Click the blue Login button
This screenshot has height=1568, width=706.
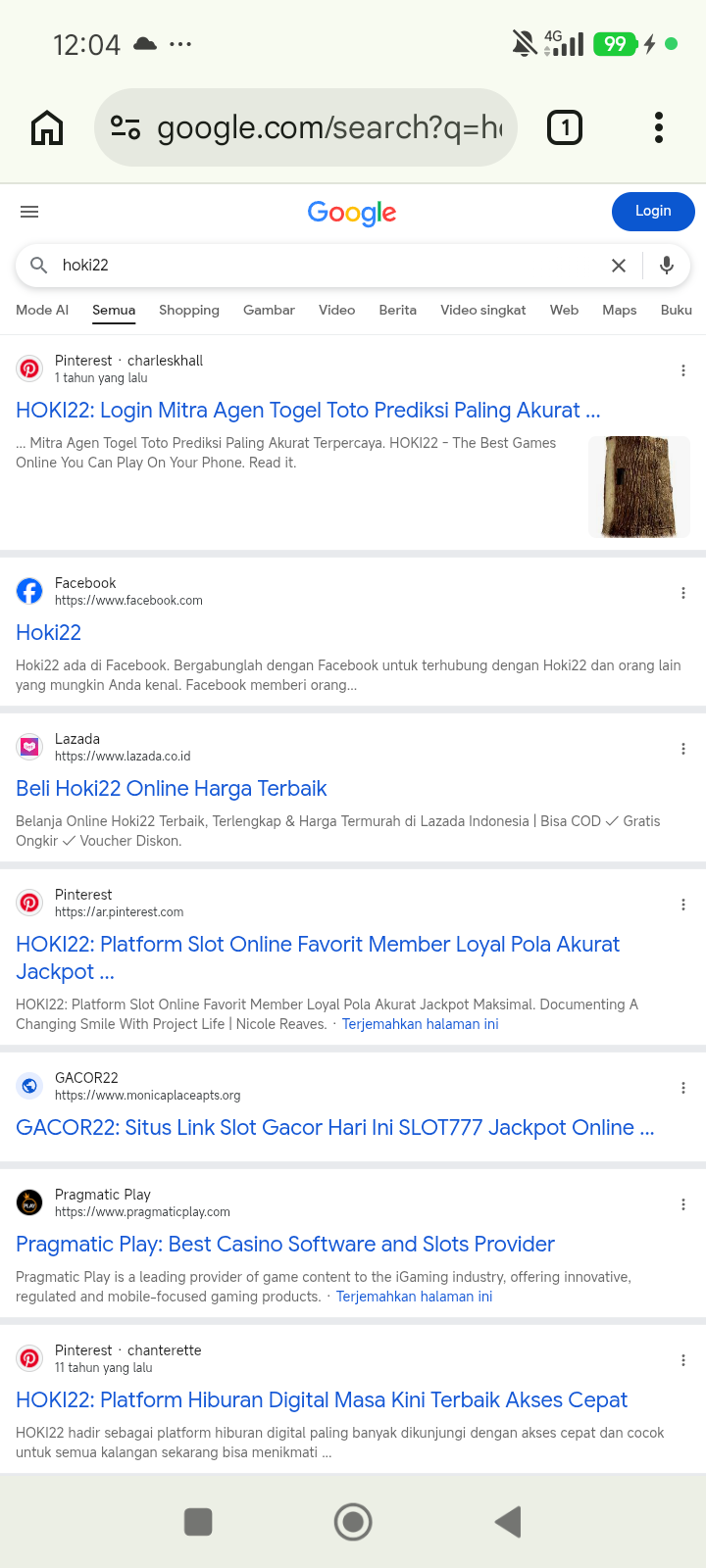pyautogui.click(x=653, y=212)
